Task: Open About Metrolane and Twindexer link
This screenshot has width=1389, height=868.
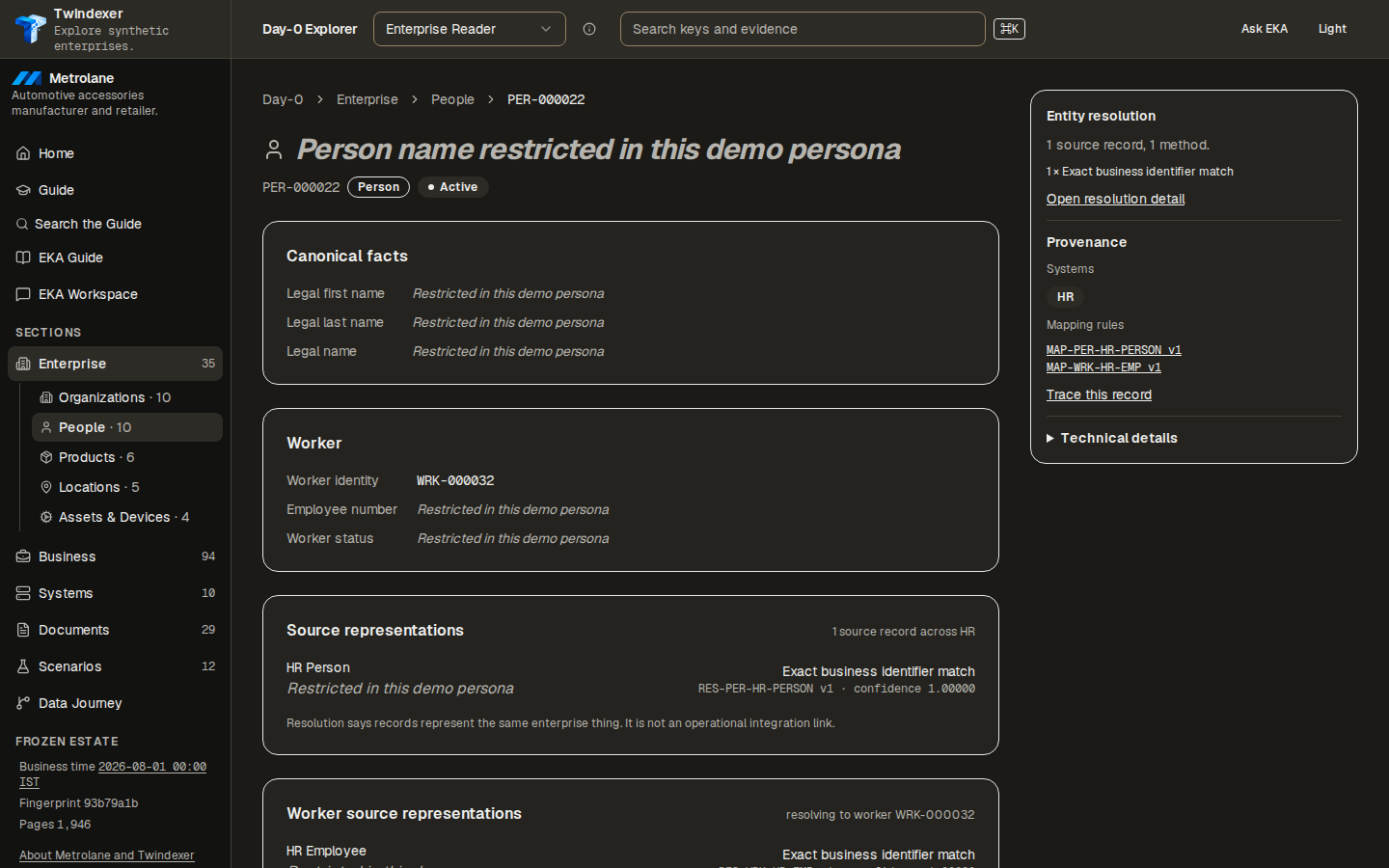Action: [x=106, y=855]
